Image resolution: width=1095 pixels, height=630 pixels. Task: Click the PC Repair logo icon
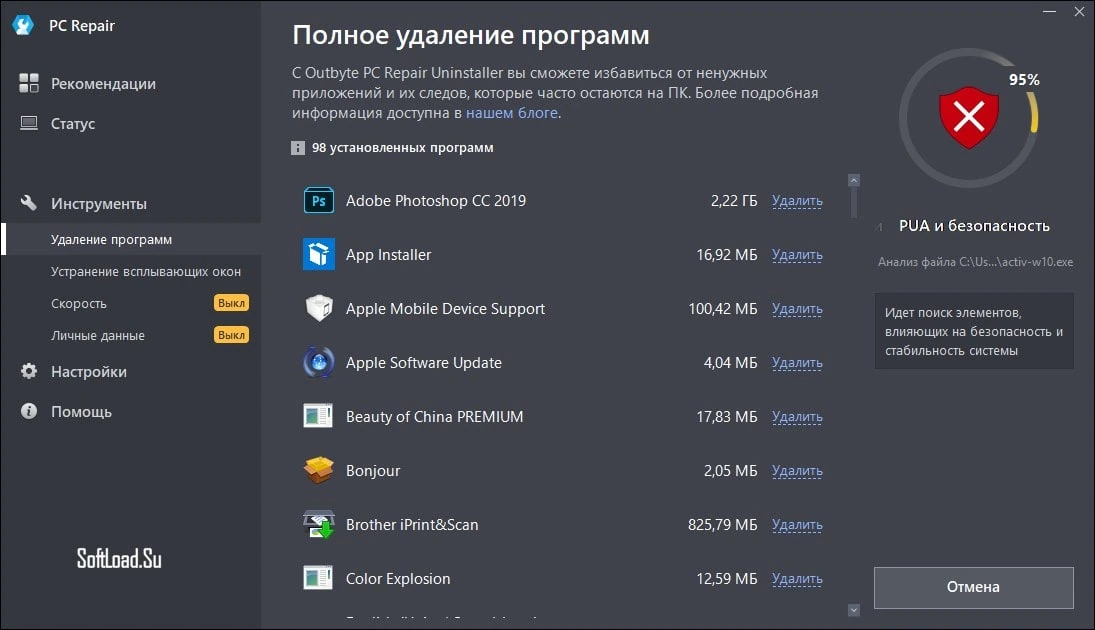pos(23,25)
